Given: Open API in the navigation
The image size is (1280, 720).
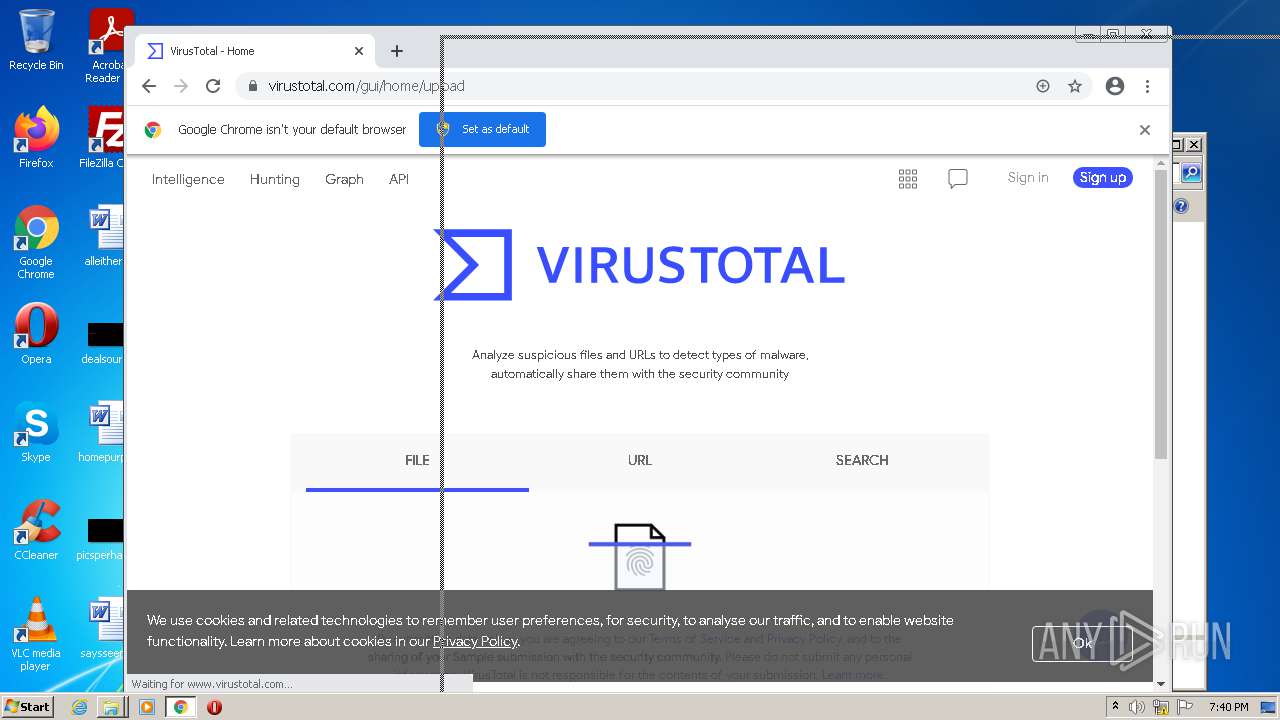Looking at the screenshot, I should 399,179.
